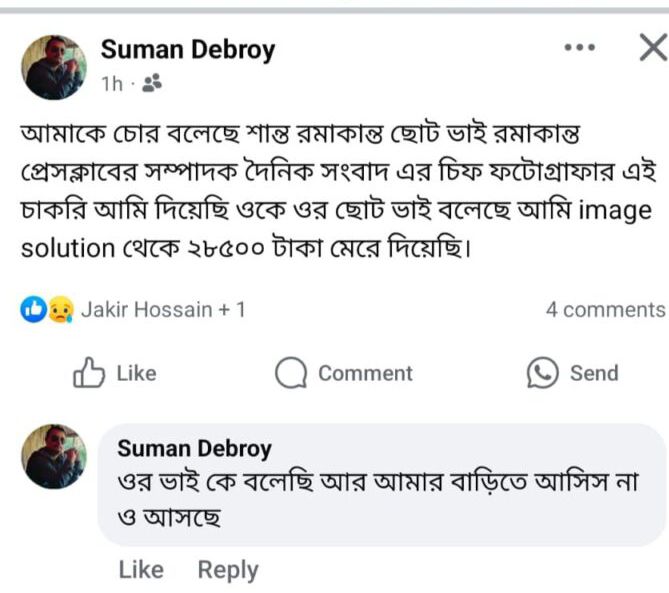Click the WhatsApp Send icon

[x=542, y=373]
